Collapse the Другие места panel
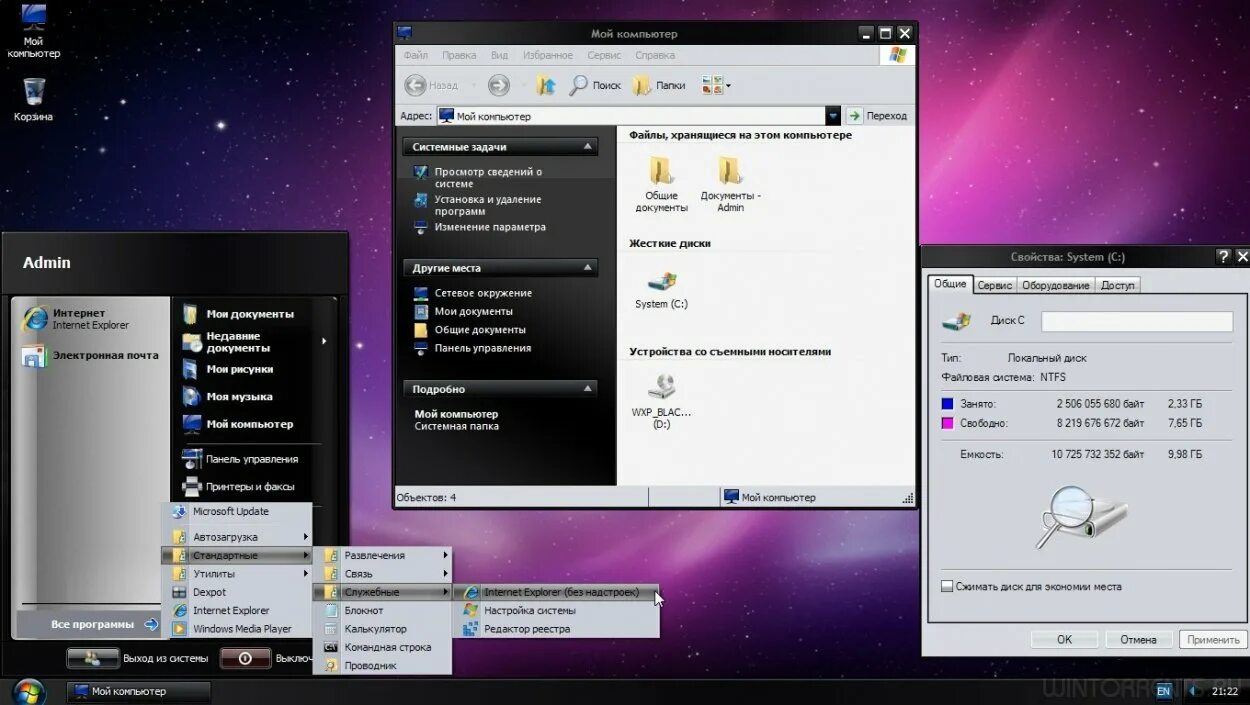The height and width of the screenshot is (705, 1250). 587,268
